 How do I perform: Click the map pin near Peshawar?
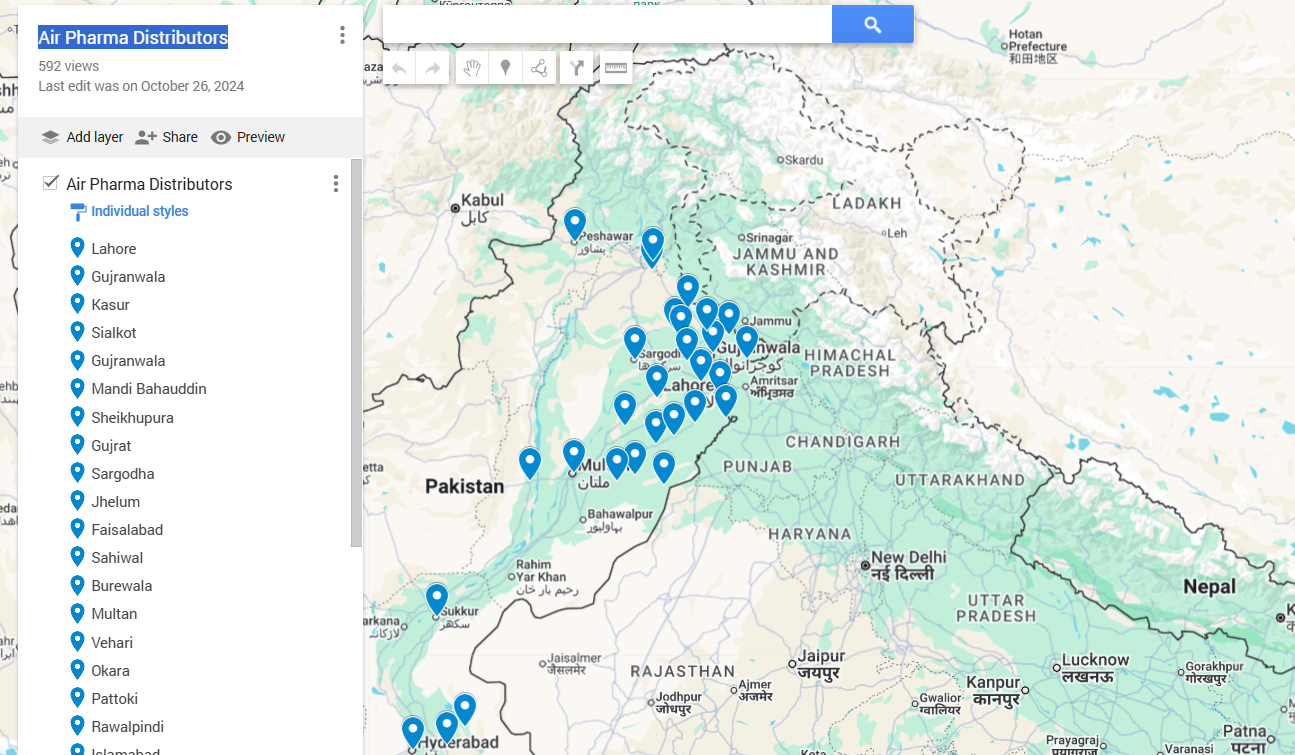tap(574, 223)
